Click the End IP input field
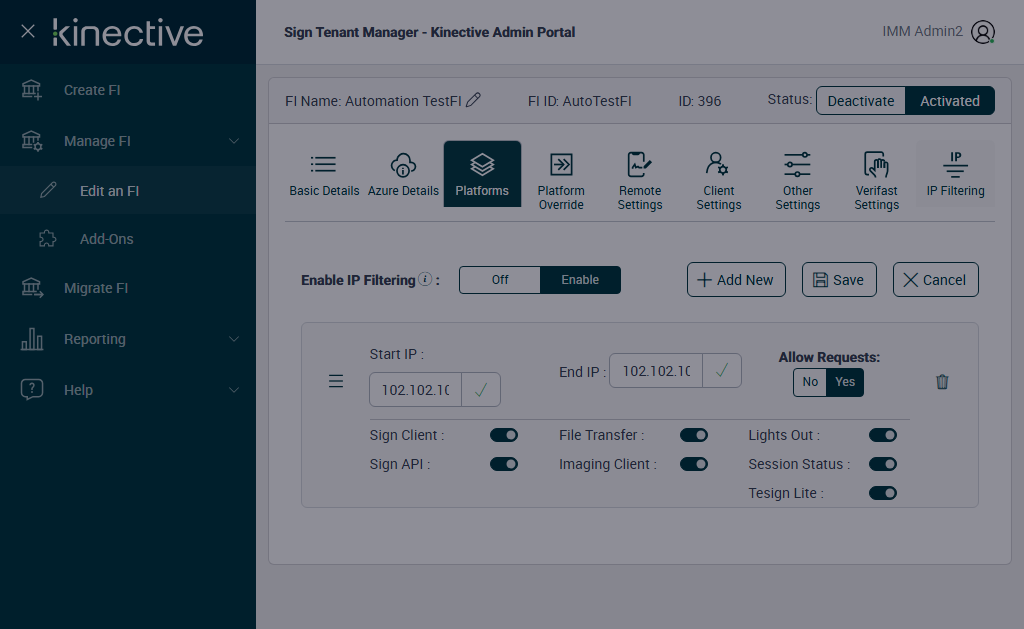The image size is (1024, 629). pyautogui.click(x=656, y=370)
